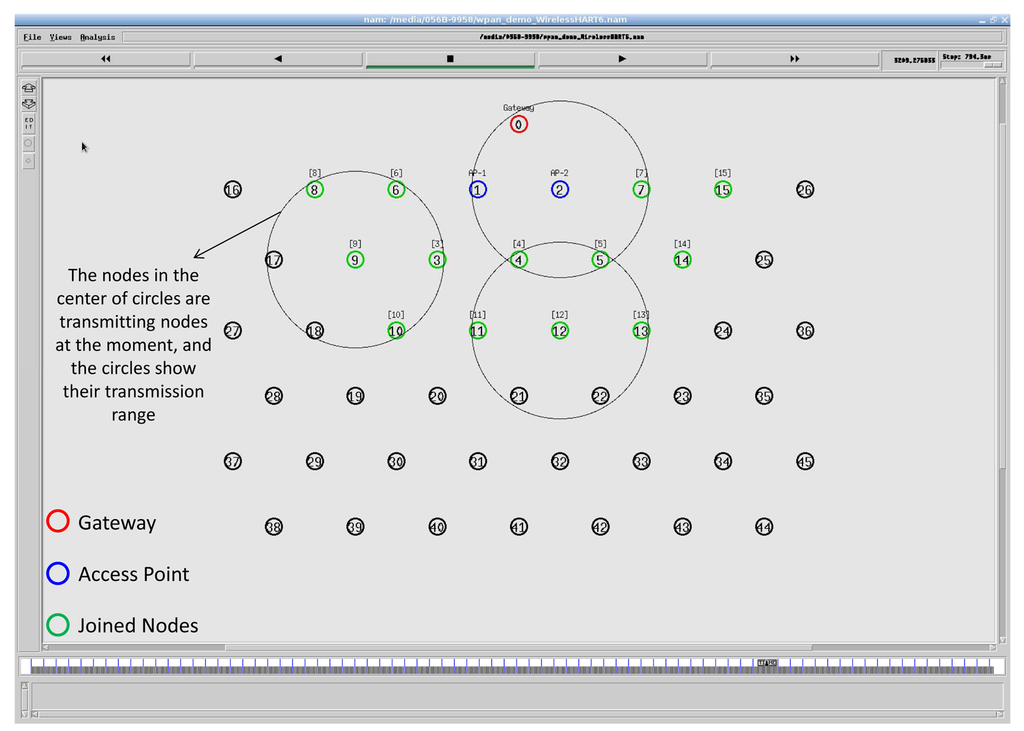
Task: Select access point node AP-2
Action: pos(560,190)
